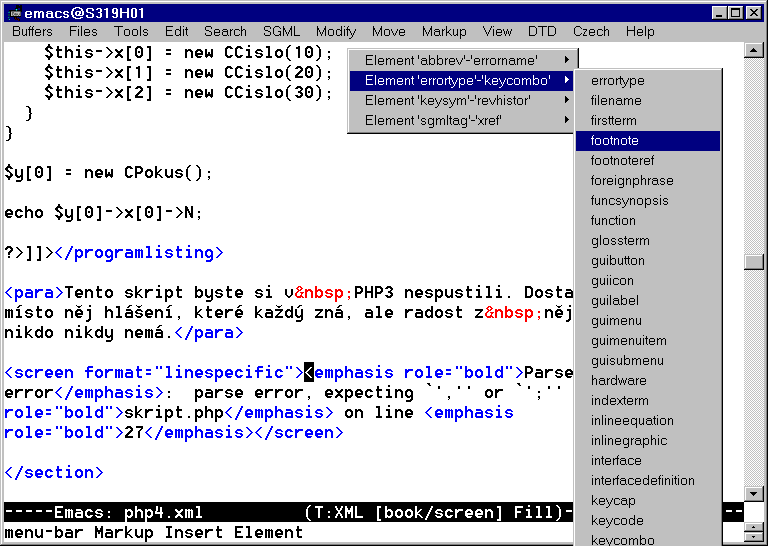Click the emacs title bar icon
Screen dimensions: 768x546
point(14,13)
